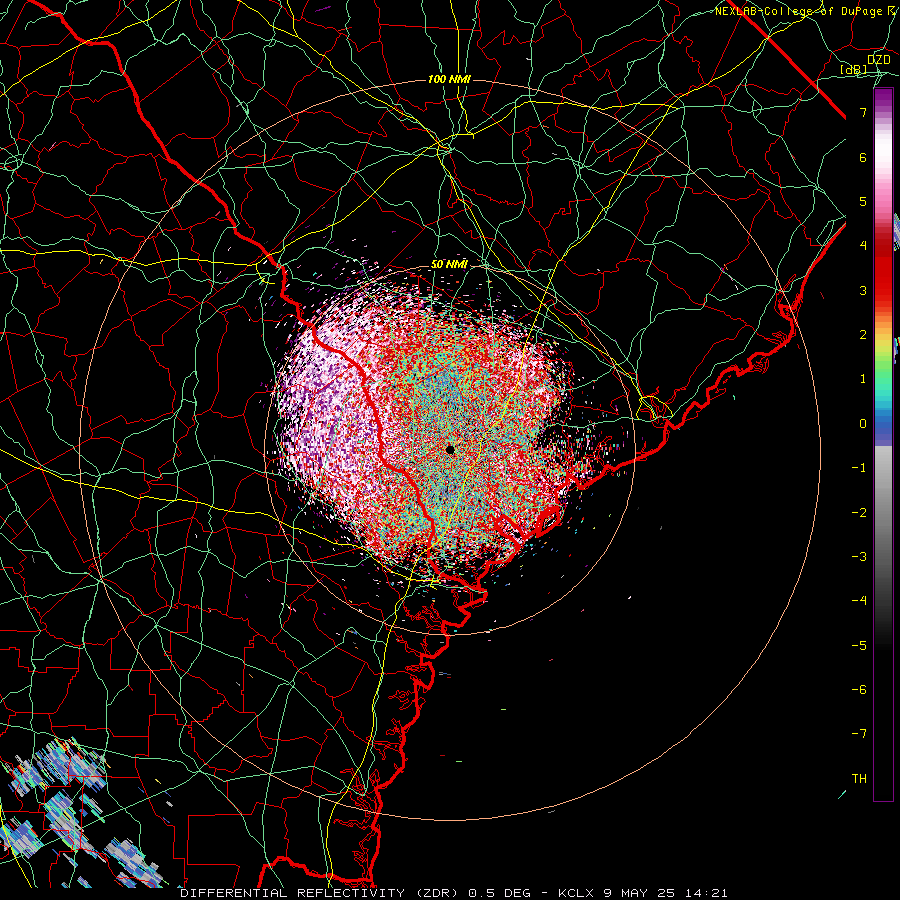
Task: Click the black radar site dot
Action: 450,449
